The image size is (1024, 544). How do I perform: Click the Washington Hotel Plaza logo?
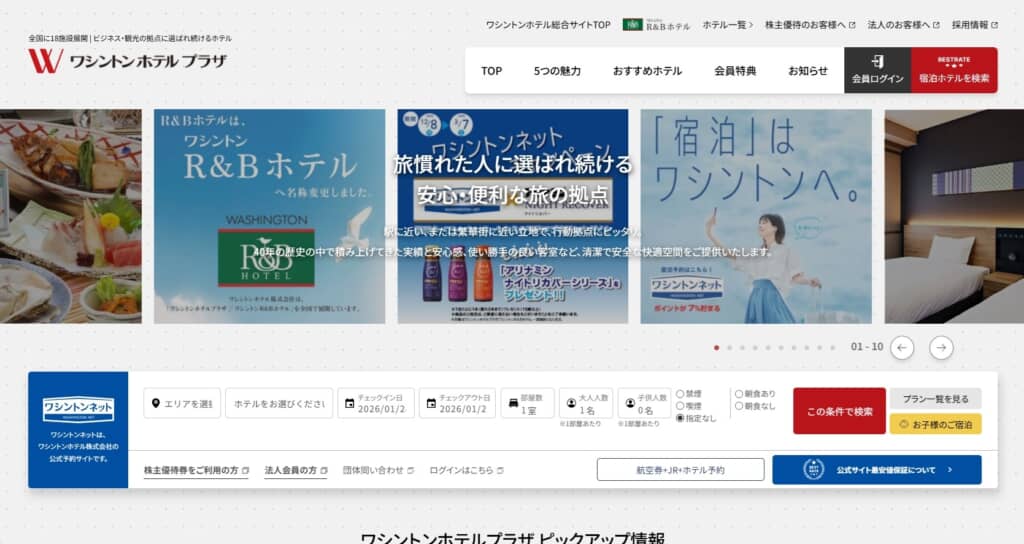(x=127, y=61)
